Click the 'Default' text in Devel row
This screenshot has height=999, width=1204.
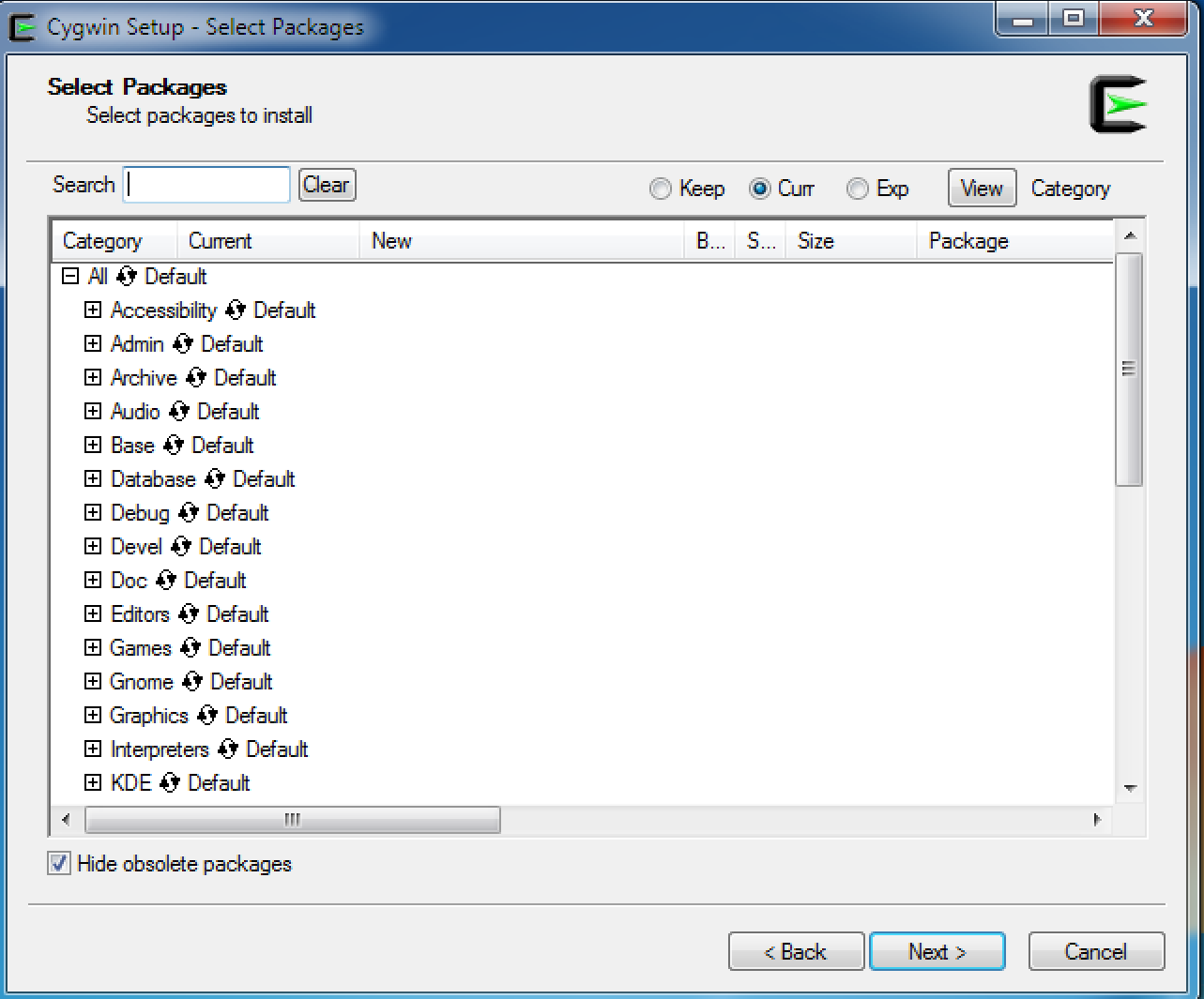click(x=230, y=547)
